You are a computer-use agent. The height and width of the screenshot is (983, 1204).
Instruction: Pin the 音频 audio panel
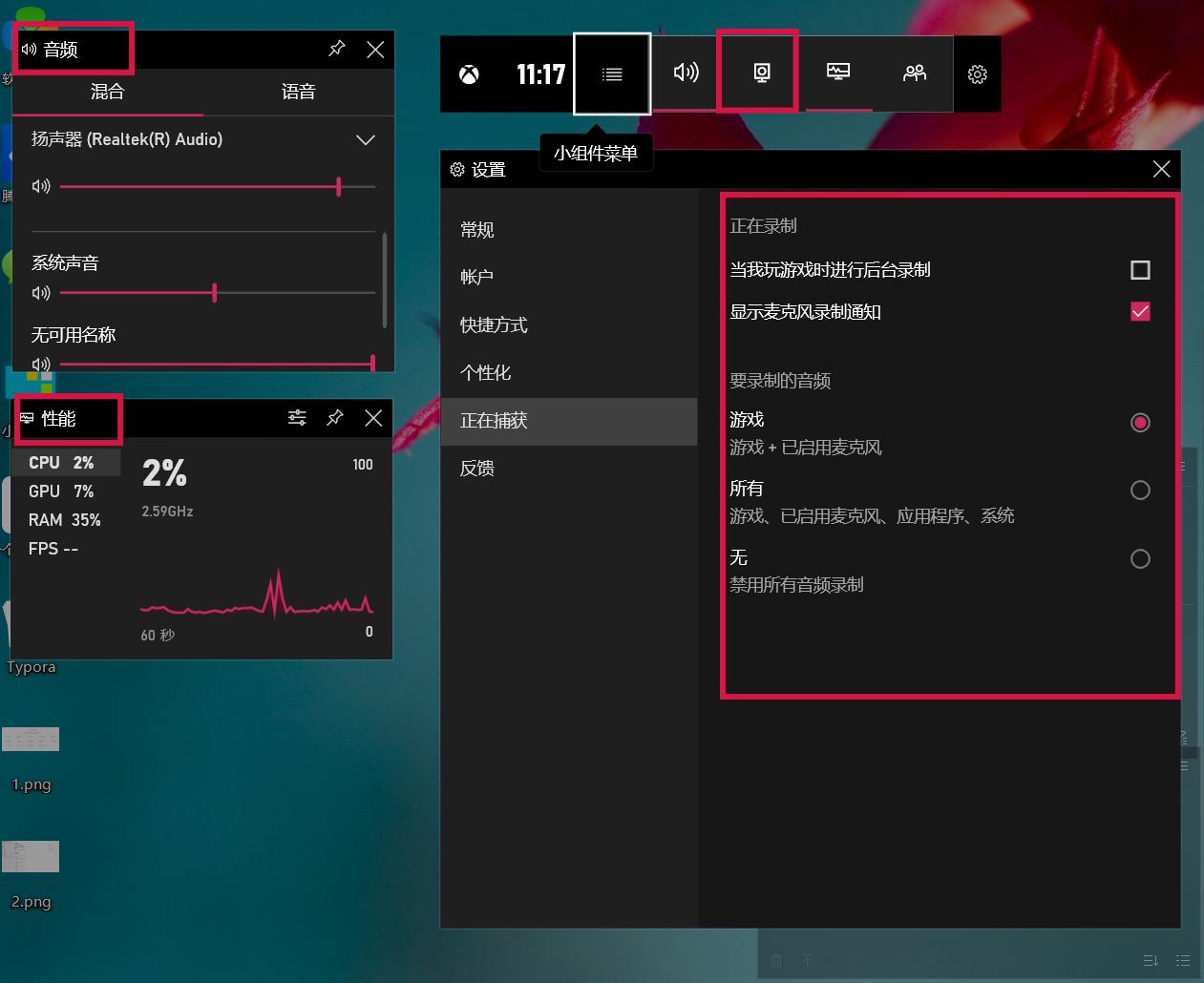click(336, 48)
